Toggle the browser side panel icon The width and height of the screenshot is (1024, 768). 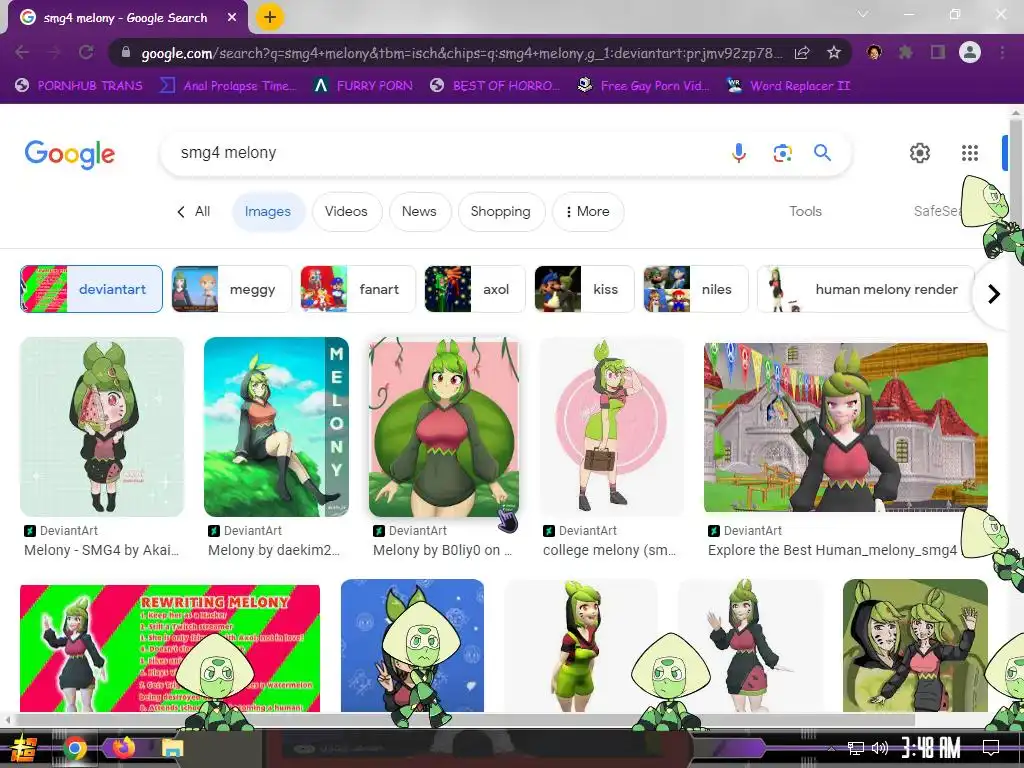click(938, 52)
